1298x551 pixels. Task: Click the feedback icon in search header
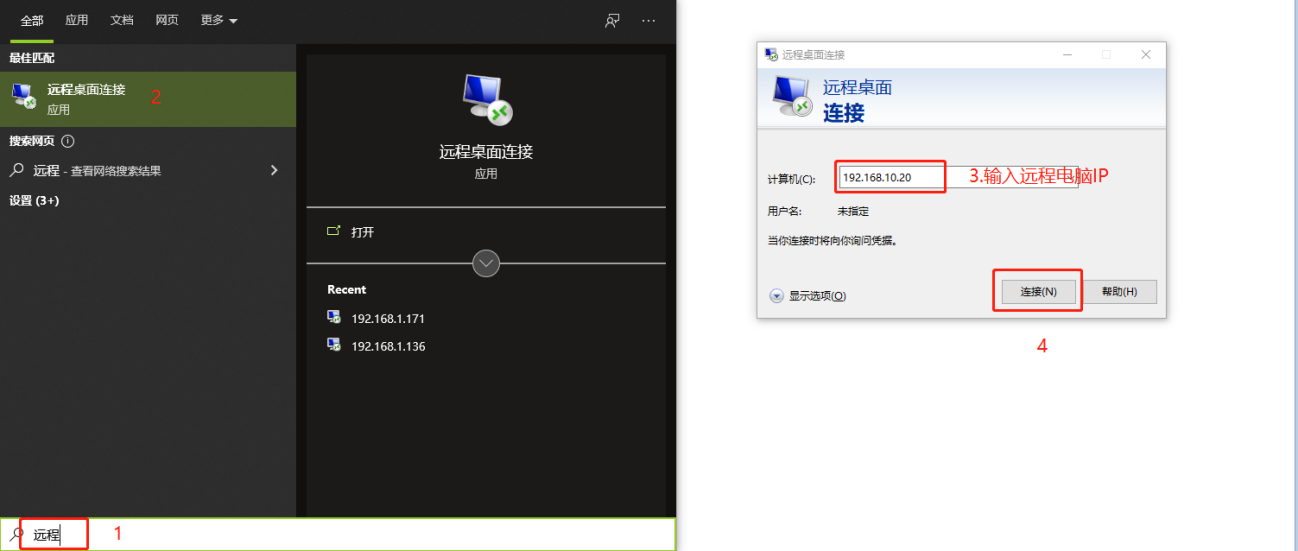click(613, 20)
